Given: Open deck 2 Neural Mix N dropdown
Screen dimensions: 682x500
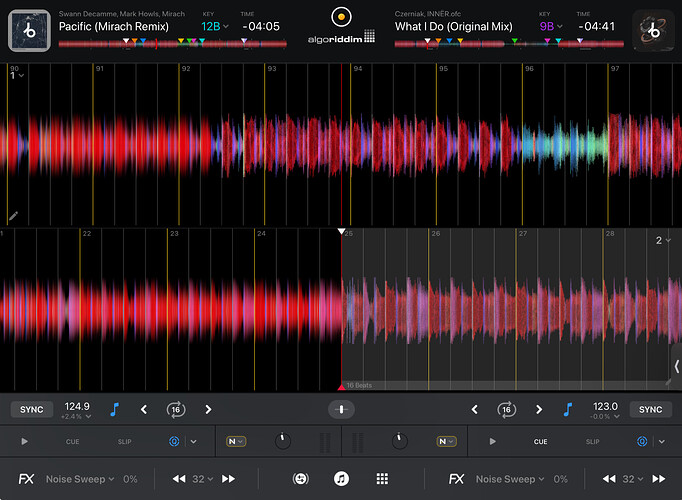Looking at the screenshot, I should [446, 441].
